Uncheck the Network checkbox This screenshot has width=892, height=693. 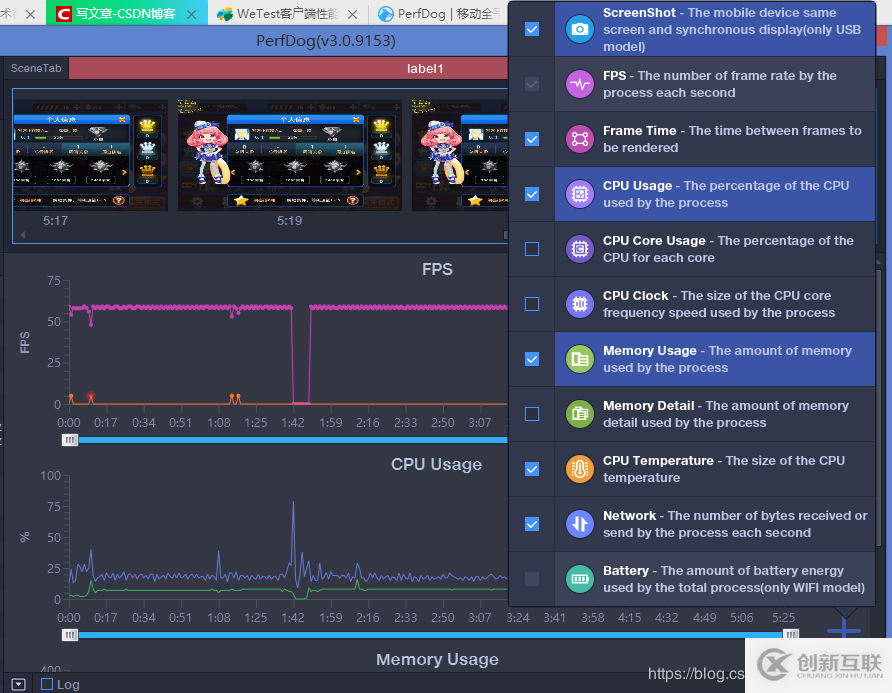[x=532, y=524]
